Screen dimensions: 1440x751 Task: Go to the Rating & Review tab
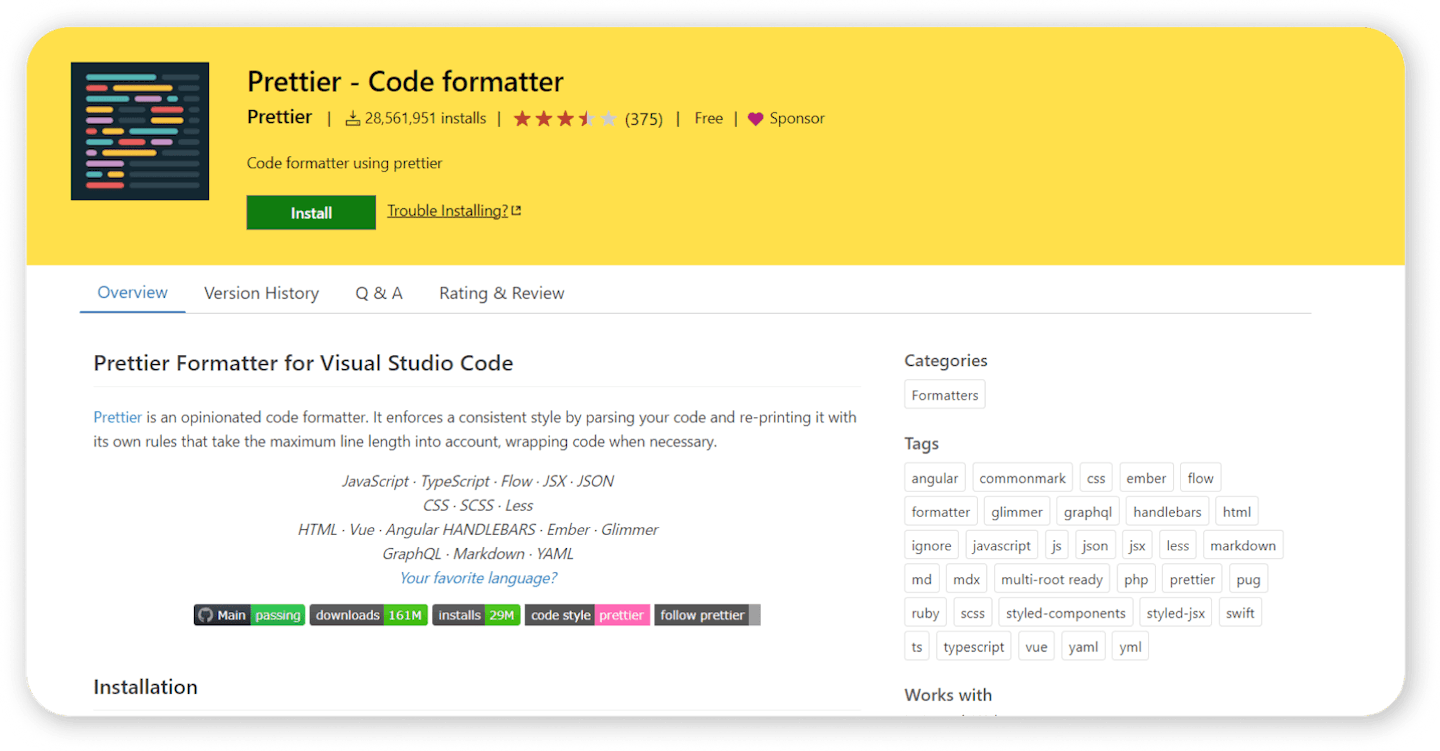pyautogui.click(x=501, y=293)
